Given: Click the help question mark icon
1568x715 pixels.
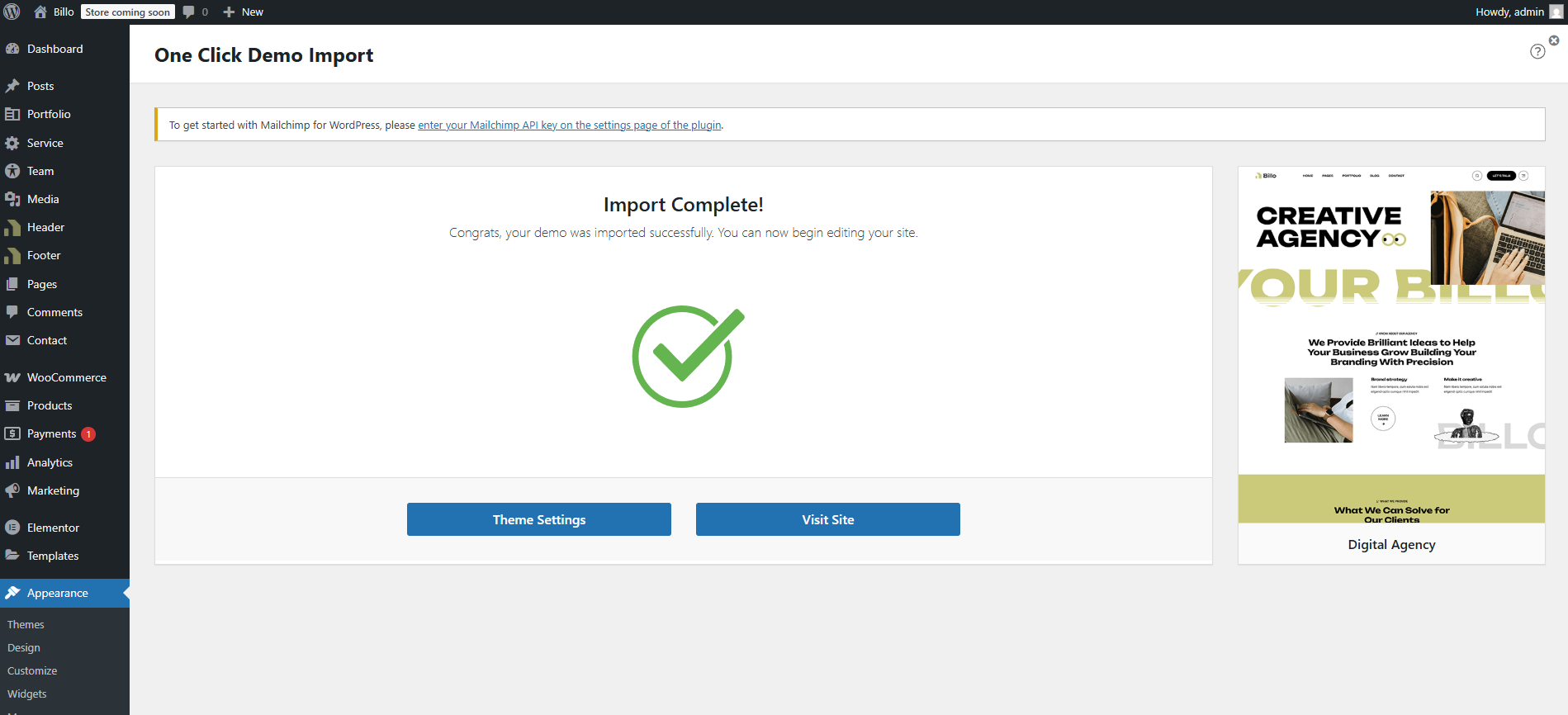Looking at the screenshot, I should pyautogui.click(x=1537, y=51).
